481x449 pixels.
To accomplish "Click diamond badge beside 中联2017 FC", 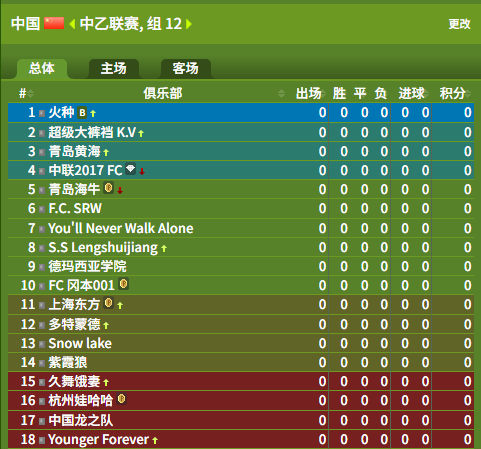I will (x=130, y=169).
